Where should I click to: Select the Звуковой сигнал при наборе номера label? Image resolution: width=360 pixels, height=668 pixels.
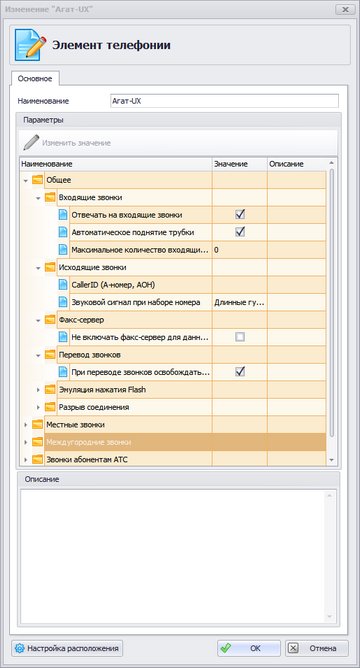(136, 302)
